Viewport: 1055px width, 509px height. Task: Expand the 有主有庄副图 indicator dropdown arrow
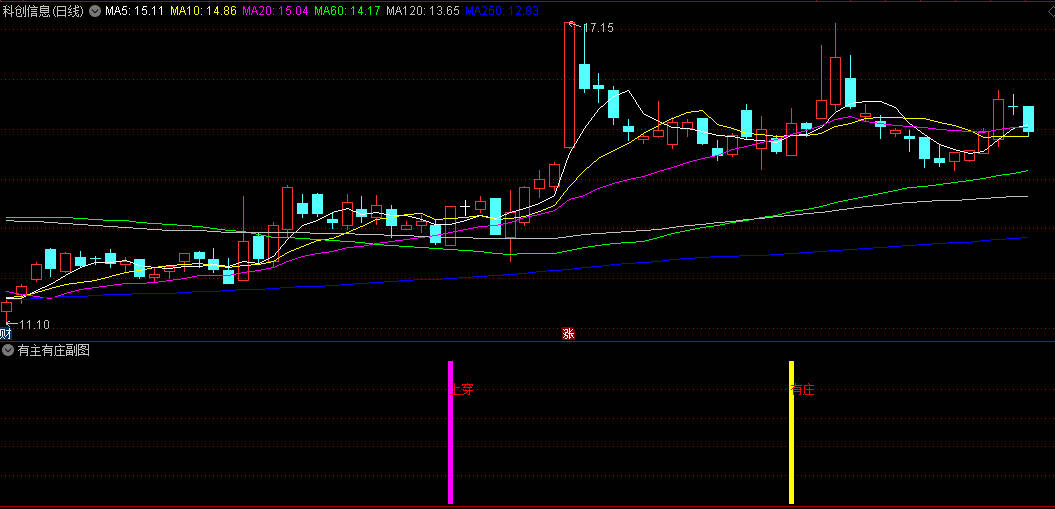pos(8,350)
